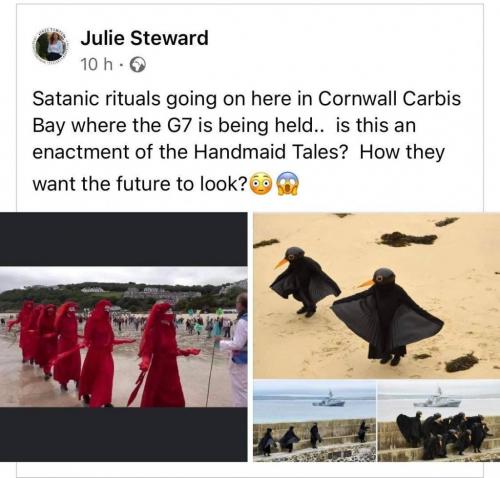Click the front bird-costume figure with spread cape
This screenshot has height=478, width=500.
(387, 316)
